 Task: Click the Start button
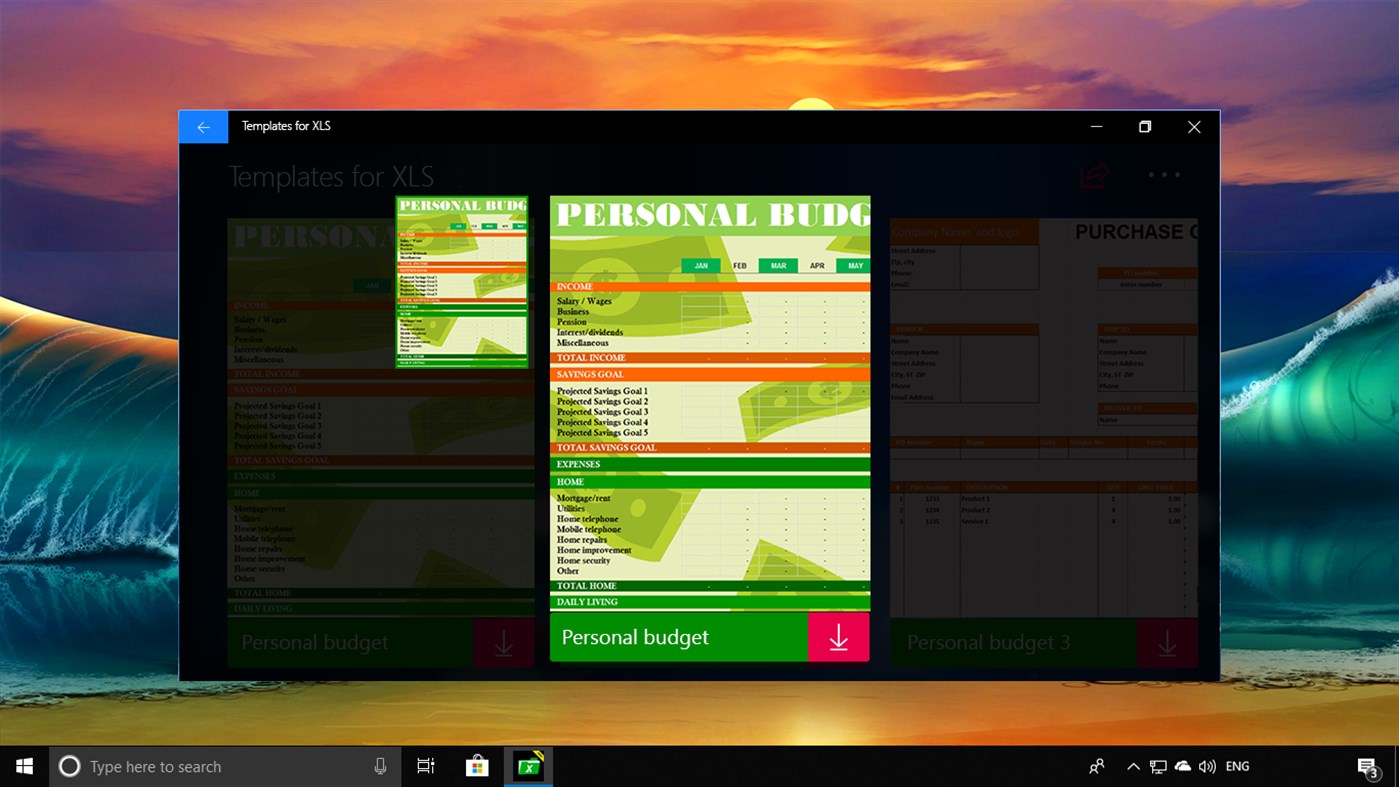tap(23, 766)
